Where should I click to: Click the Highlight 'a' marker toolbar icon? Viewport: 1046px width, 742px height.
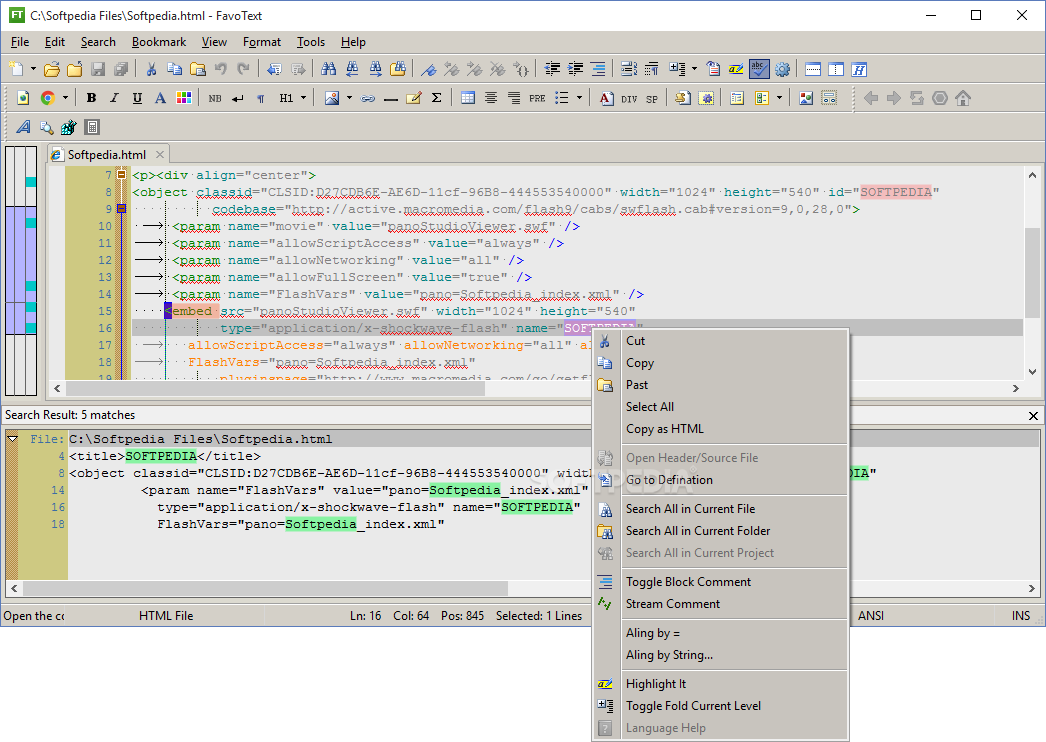pyautogui.click(x=736, y=69)
